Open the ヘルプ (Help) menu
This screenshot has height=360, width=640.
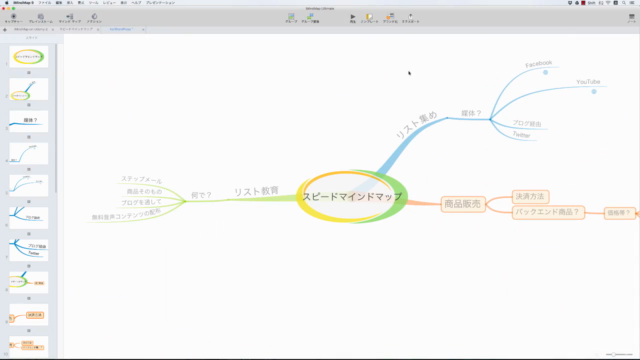136,3
